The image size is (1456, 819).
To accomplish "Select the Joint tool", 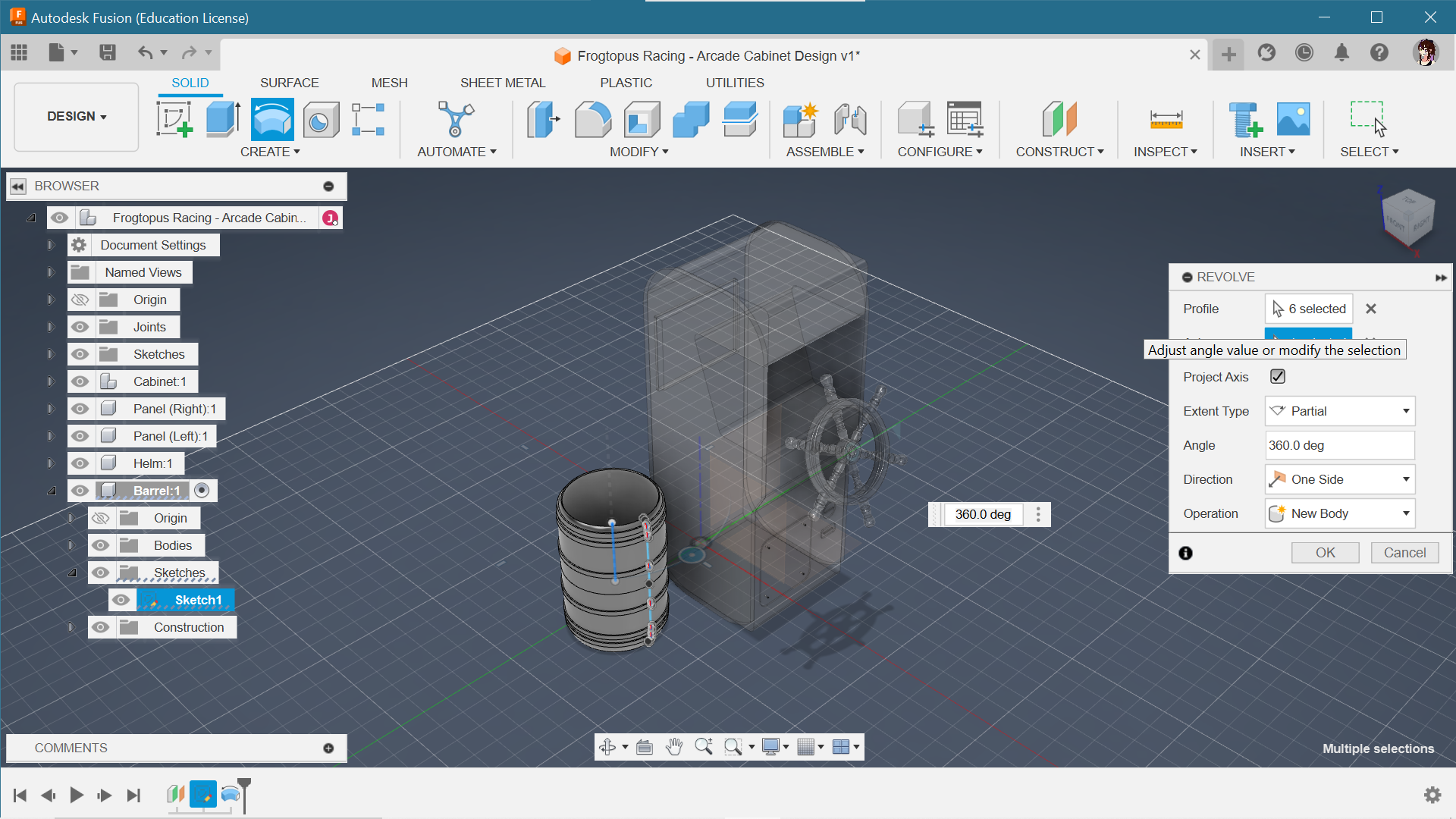I will click(850, 119).
